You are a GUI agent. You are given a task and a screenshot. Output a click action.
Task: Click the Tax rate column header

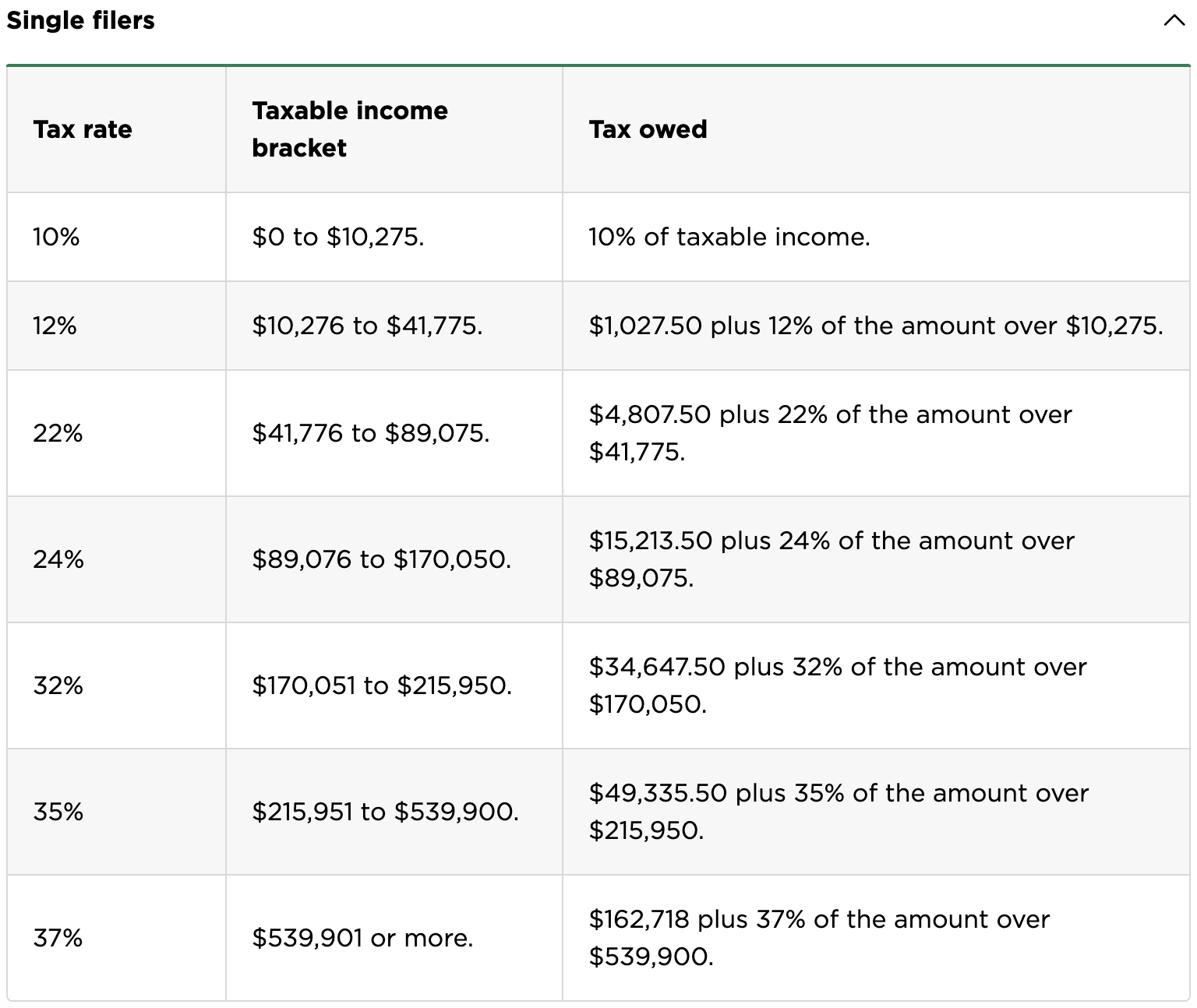pyautogui.click(x=83, y=129)
